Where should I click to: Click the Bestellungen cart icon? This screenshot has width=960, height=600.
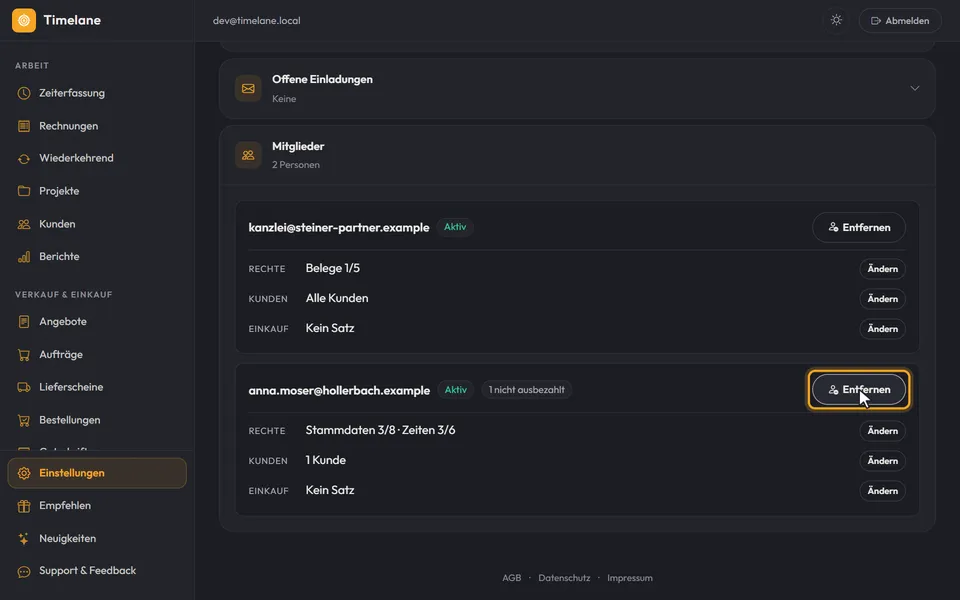(x=24, y=420)
